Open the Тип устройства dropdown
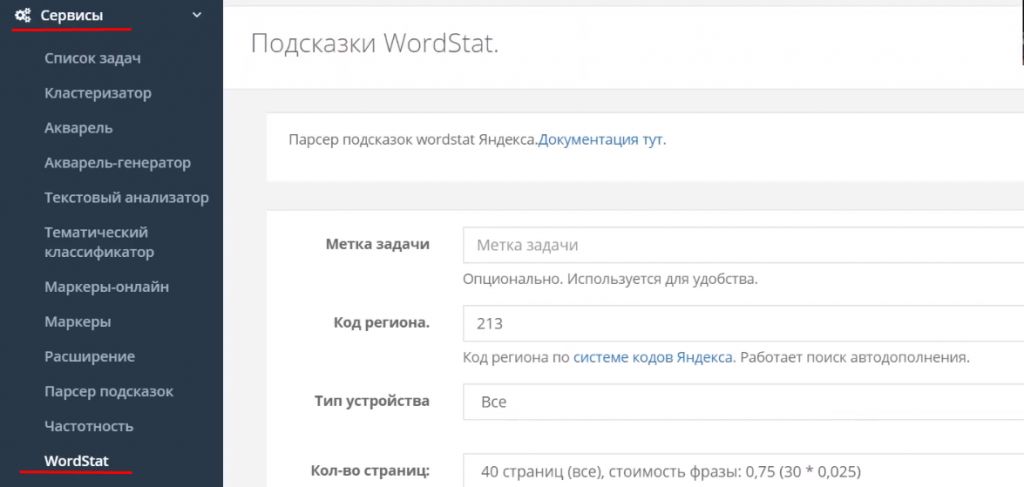Viewport: 1024px width, 487px height. pos(743,401)
